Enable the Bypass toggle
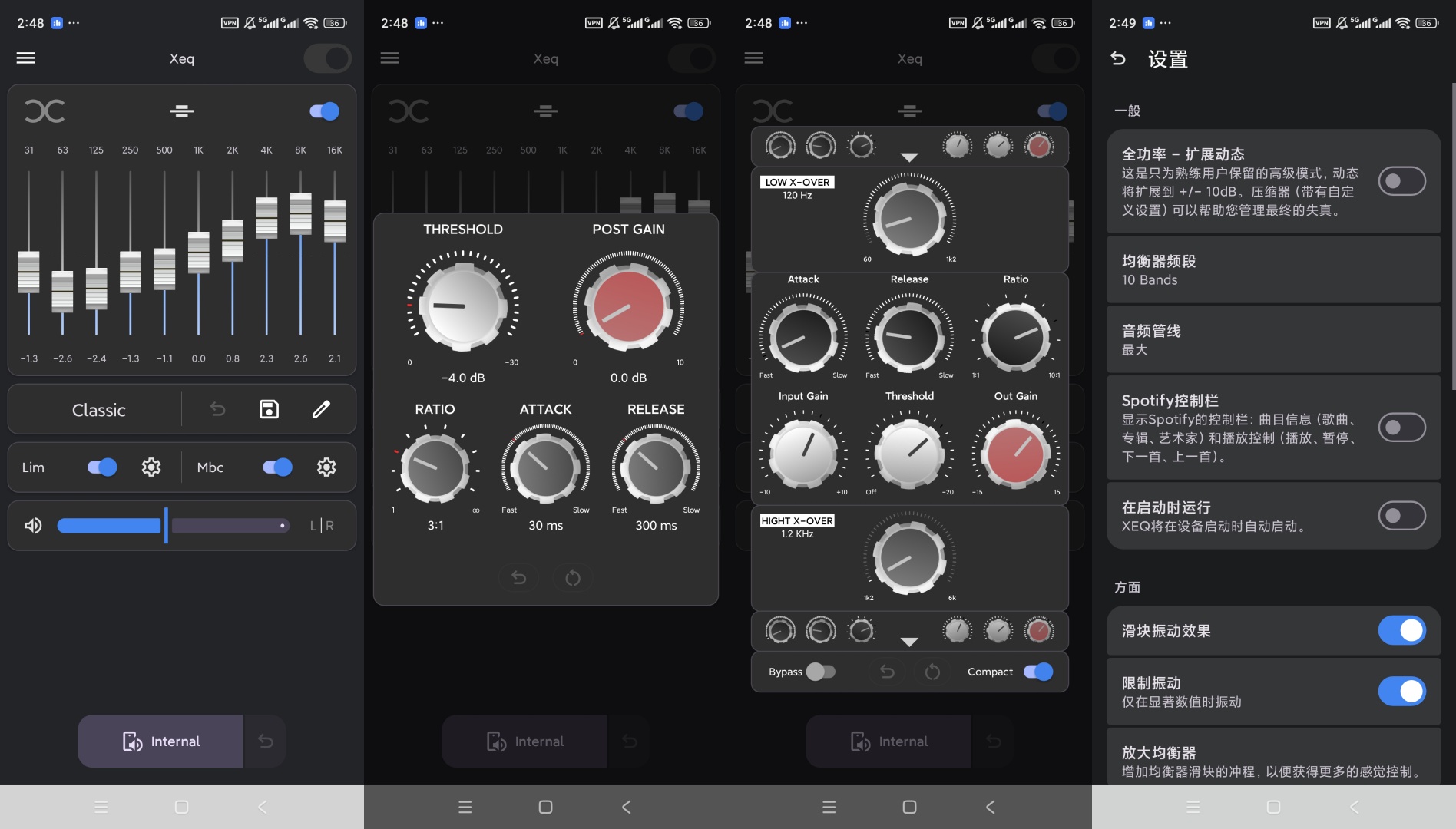Screen dimensions: 1456x829 [x=821, y=672]
